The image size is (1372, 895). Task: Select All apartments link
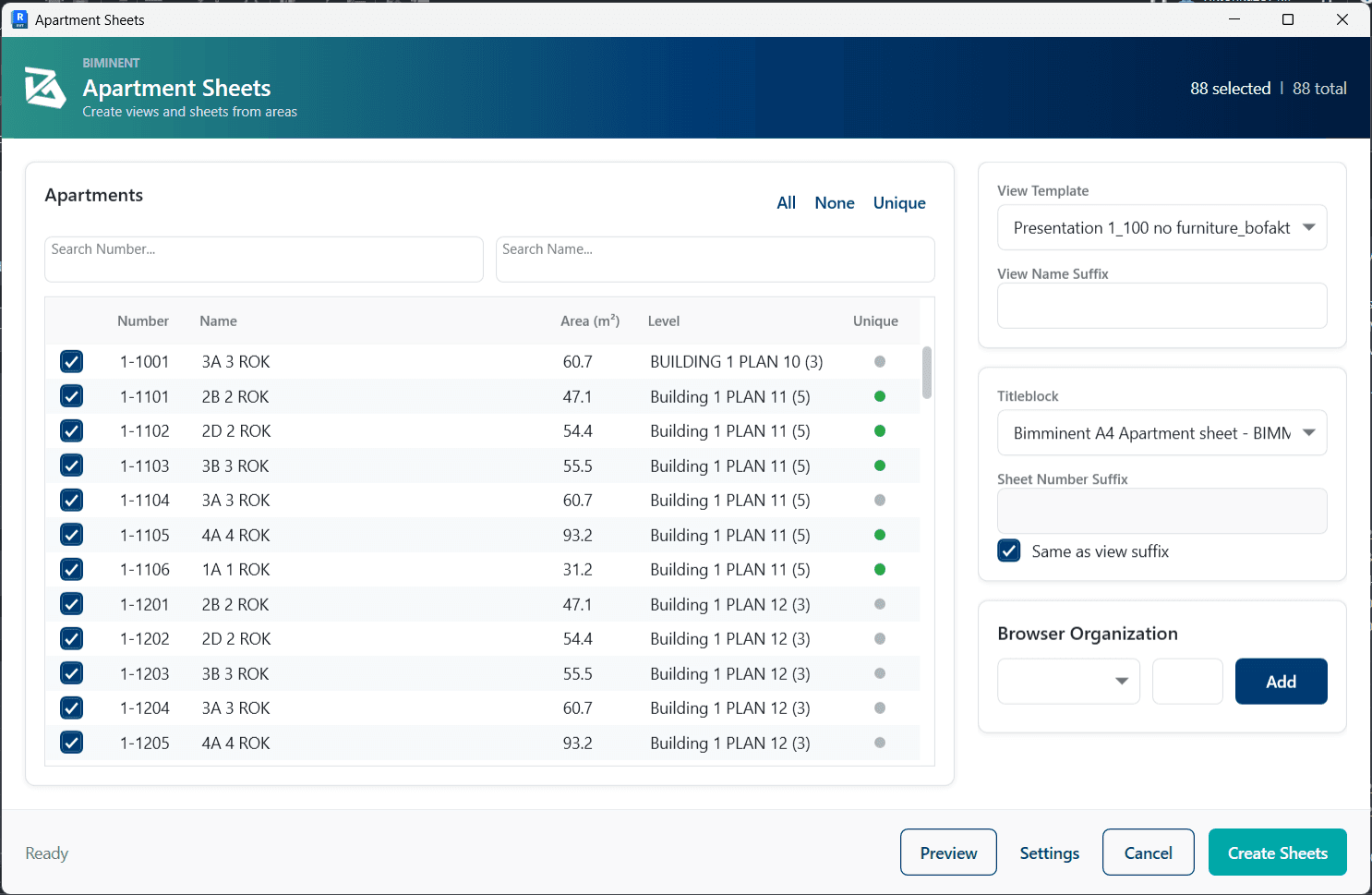click(x=786, y=202)
